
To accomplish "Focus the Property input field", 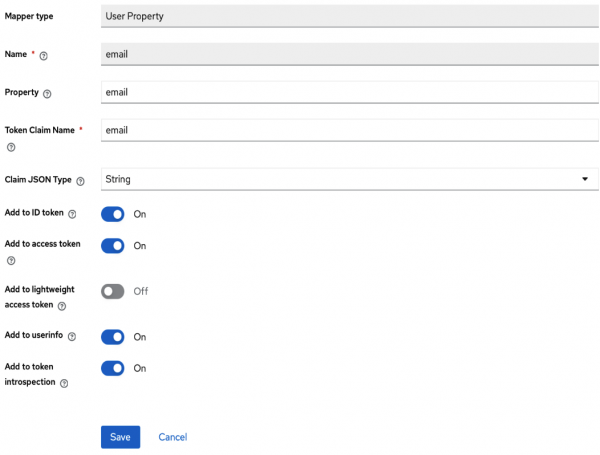I will pyautogui.click(x=349, y=92).
